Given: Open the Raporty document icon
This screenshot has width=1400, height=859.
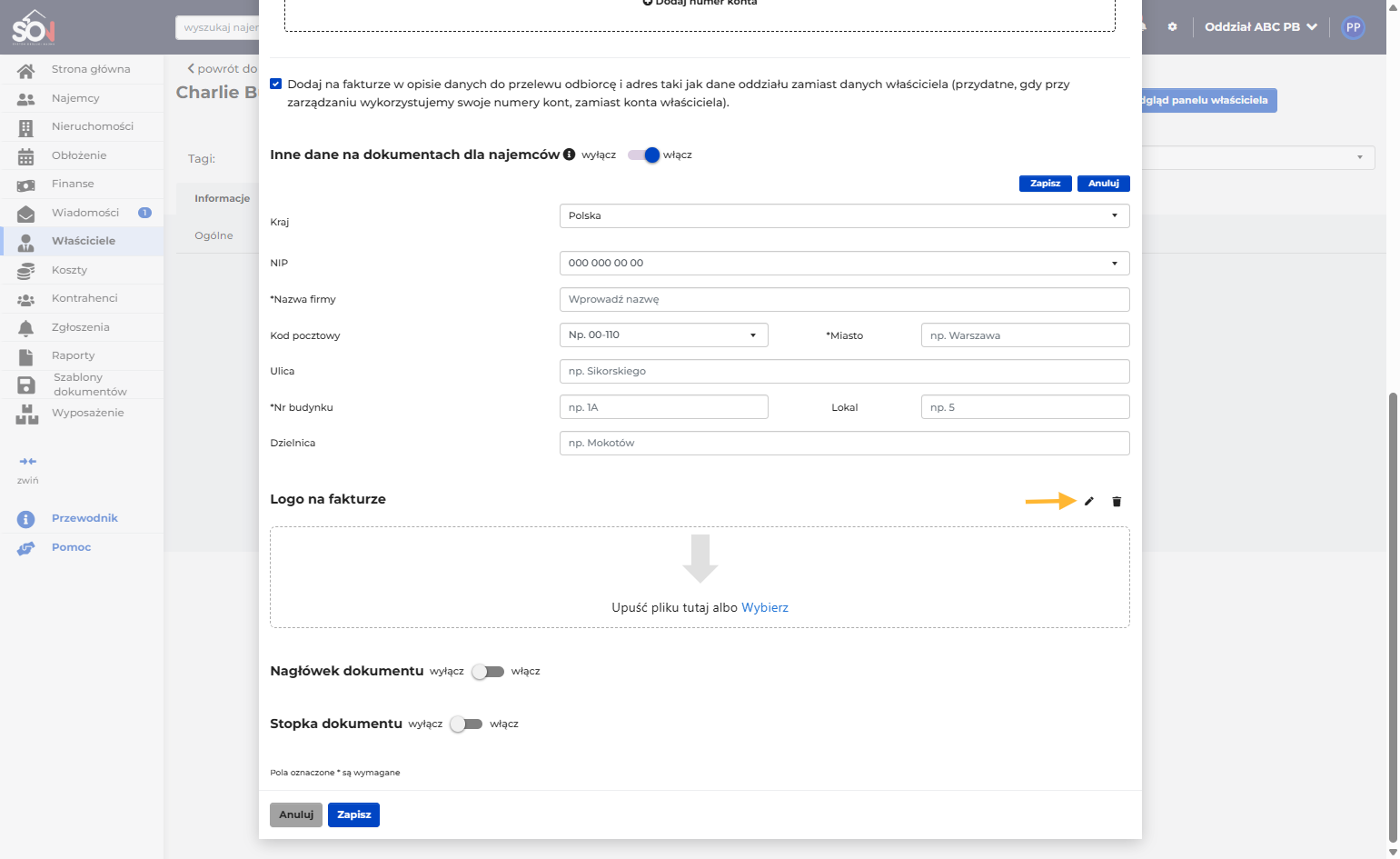Looking at the screenshot, I should tap(25, 356).
